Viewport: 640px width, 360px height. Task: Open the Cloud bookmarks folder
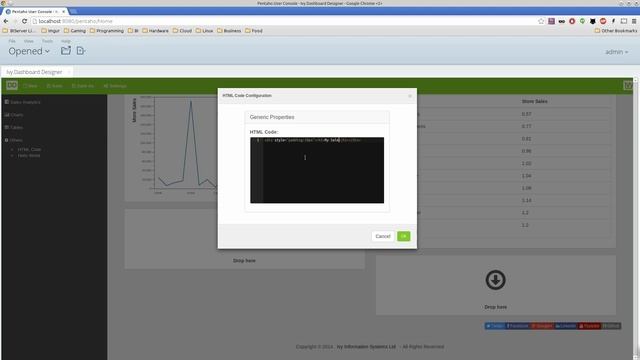pyautogui.click(x=182, y=31)
